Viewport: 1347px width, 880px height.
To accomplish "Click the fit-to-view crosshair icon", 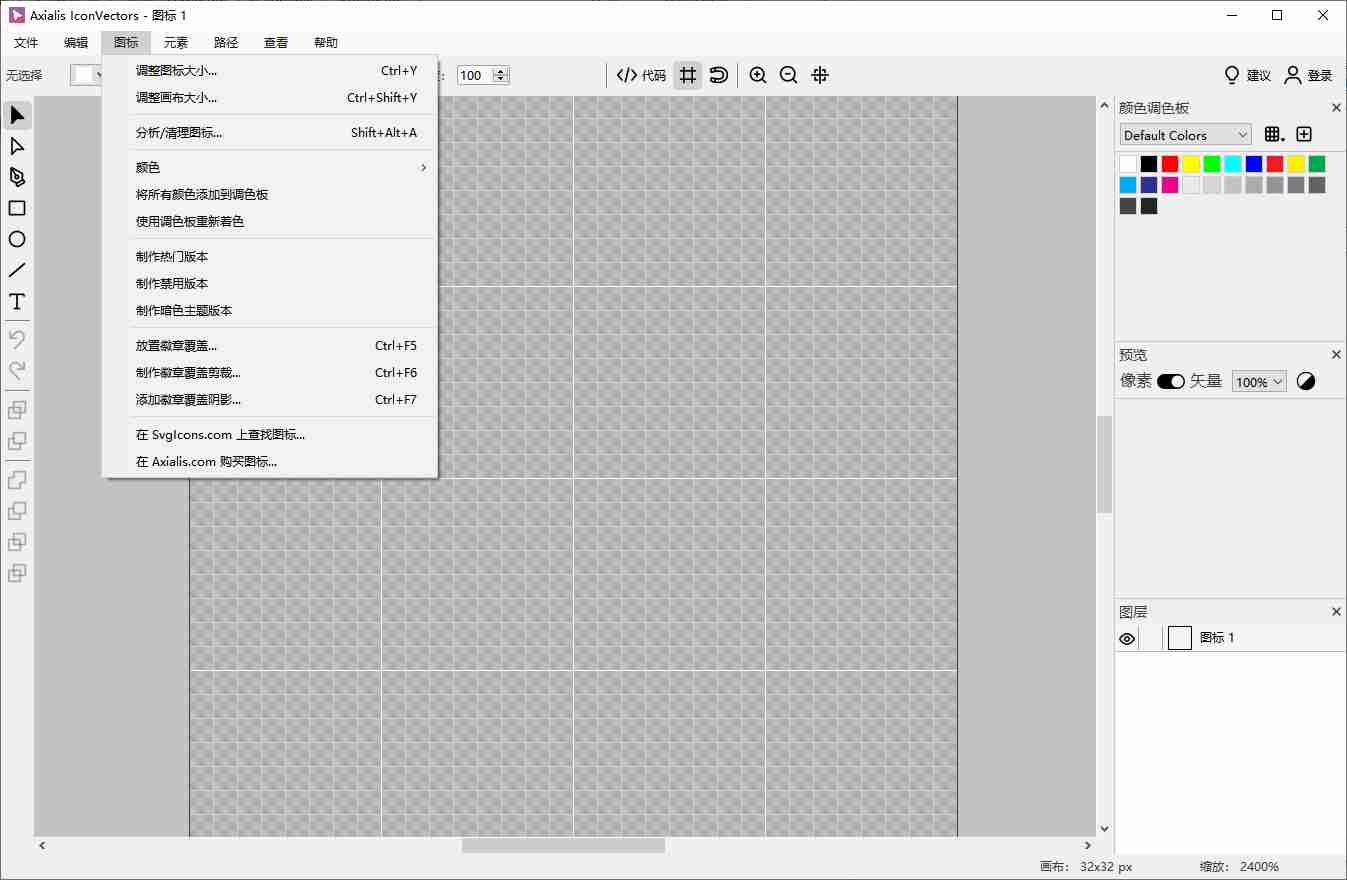I will point(820,74).
